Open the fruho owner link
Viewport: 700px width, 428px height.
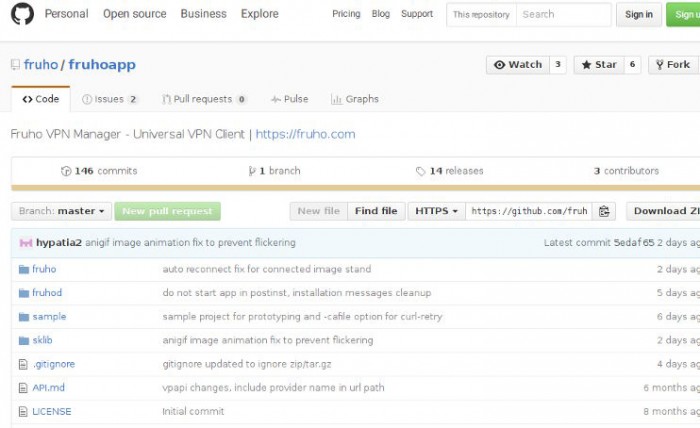click(x=41, y=65)
